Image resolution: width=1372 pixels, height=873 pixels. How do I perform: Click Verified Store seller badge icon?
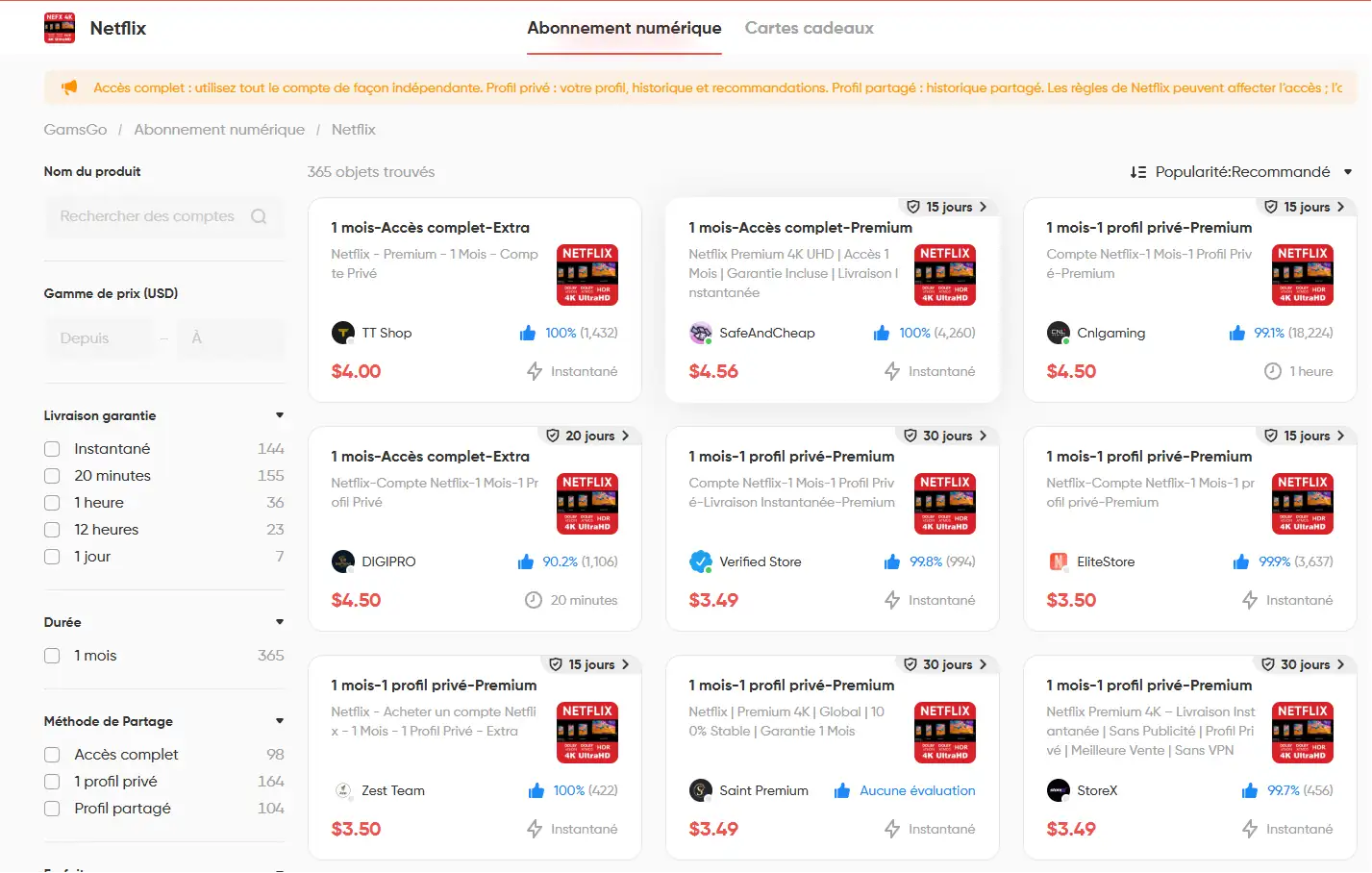701,561
